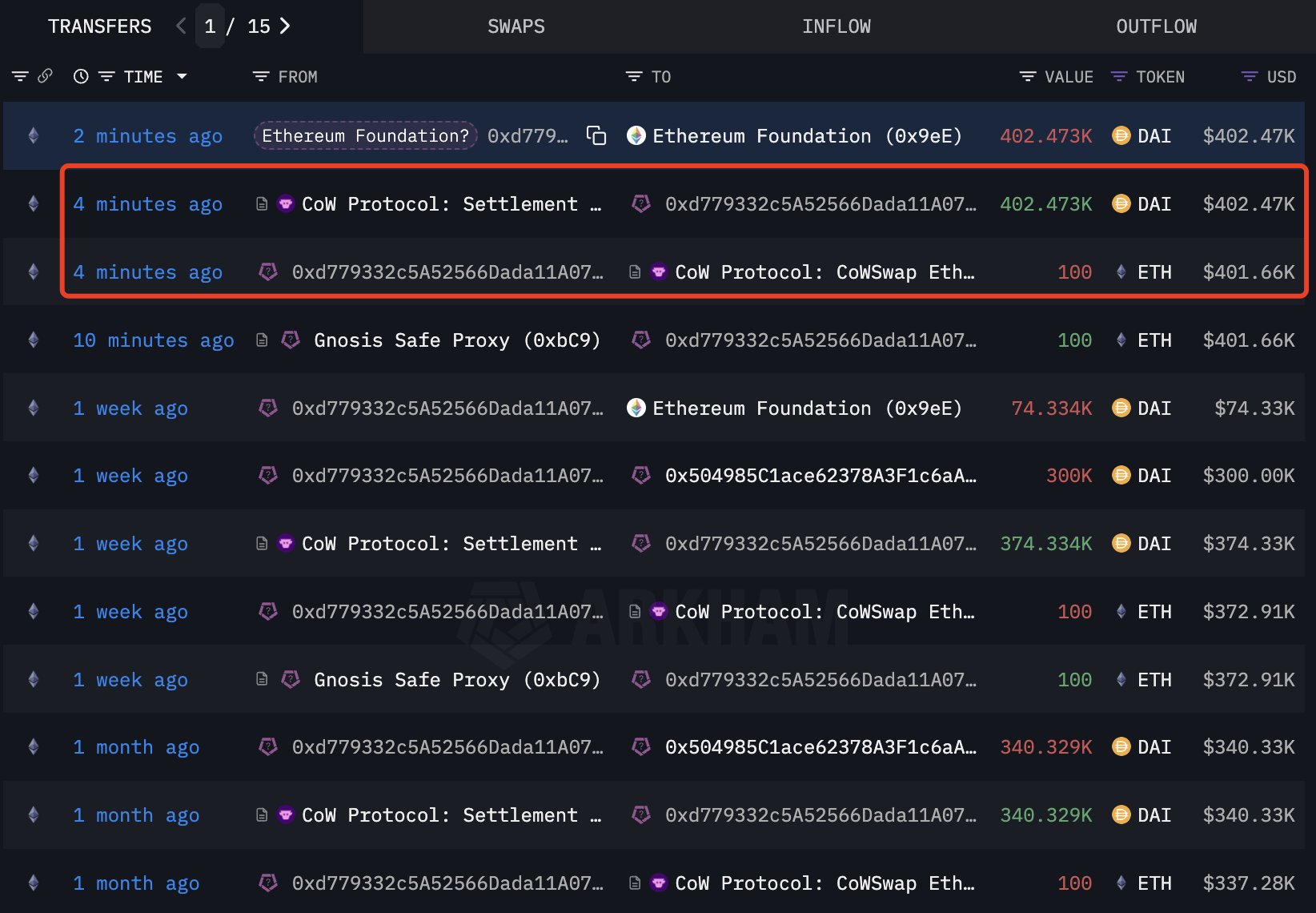Filter by TOKEN column
Viewport: 1316px width, 913px height.
point(1119,77)
